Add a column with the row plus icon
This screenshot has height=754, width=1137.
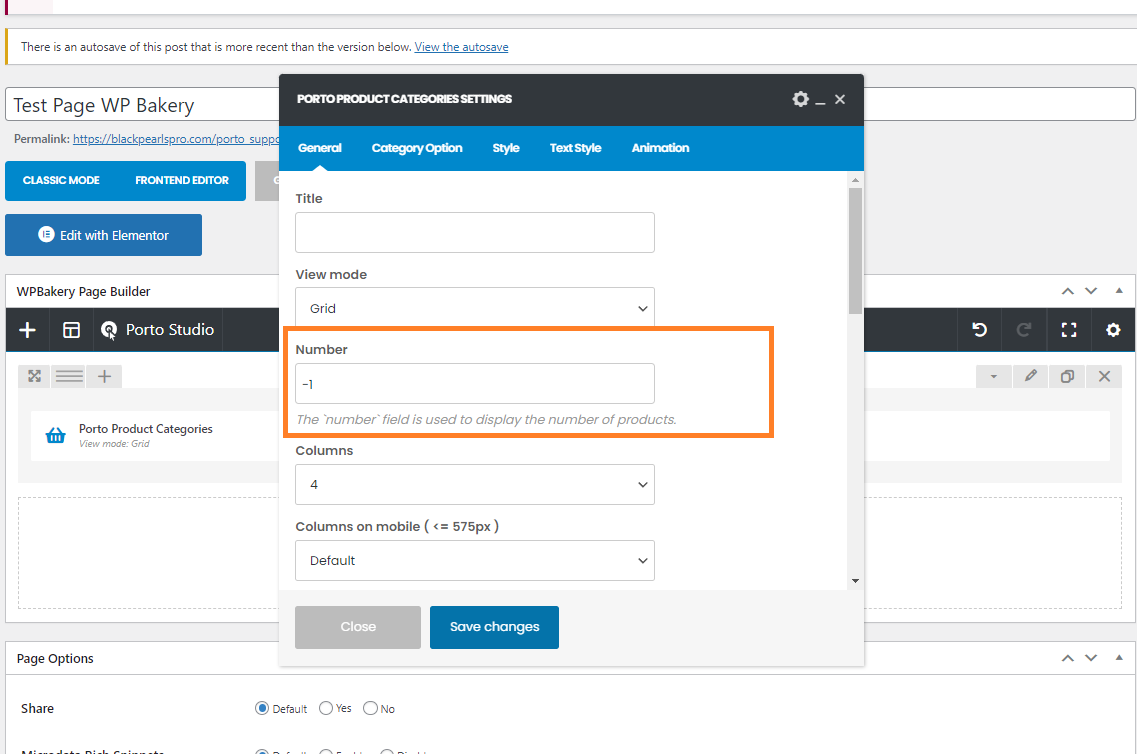[104, 376]
